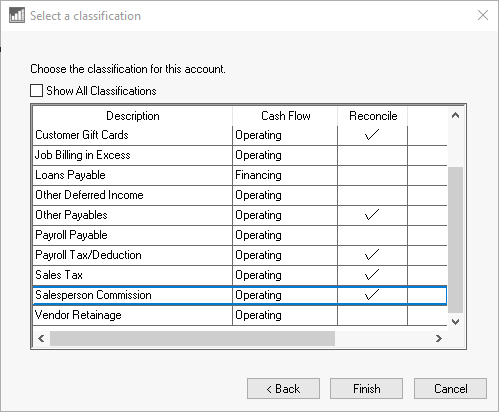This screenshot has width=499, height=412.
Task: Close the Select a classification dialog
Action: tap(483, 15)
